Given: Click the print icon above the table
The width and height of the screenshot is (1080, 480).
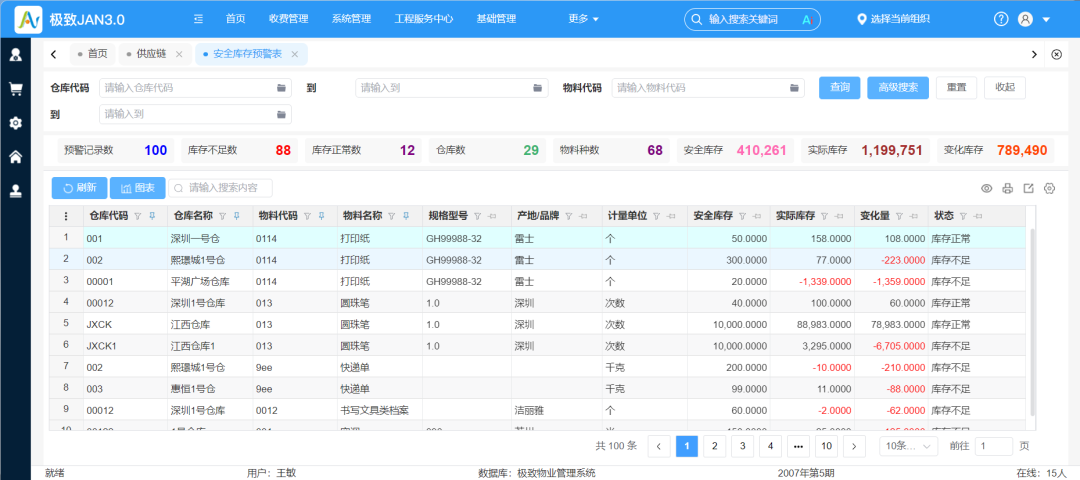Looking at the screenshot, I should [1008, 189].
